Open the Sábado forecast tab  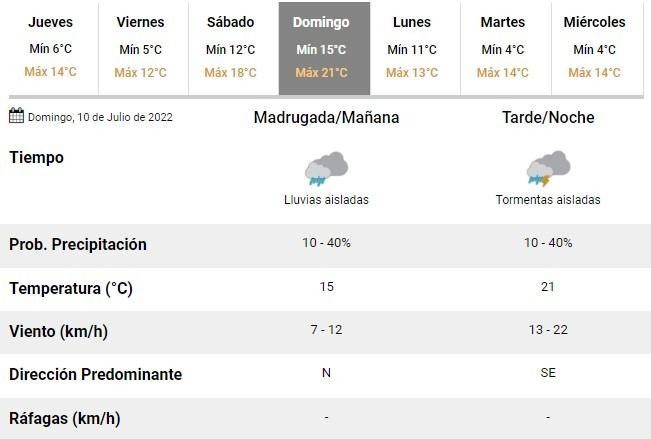click(230, 48)
